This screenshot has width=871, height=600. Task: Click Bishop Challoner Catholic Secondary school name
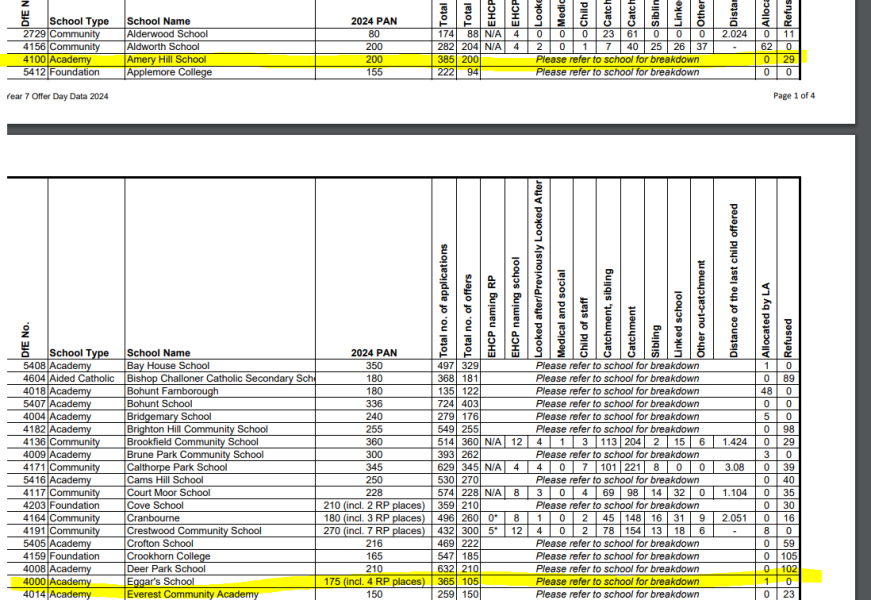point(221,378)
